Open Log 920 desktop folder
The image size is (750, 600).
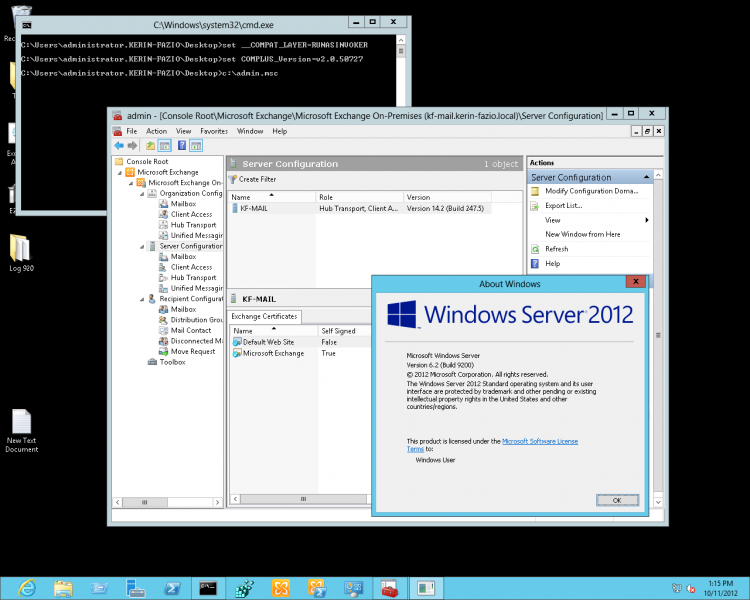(21, 253)
